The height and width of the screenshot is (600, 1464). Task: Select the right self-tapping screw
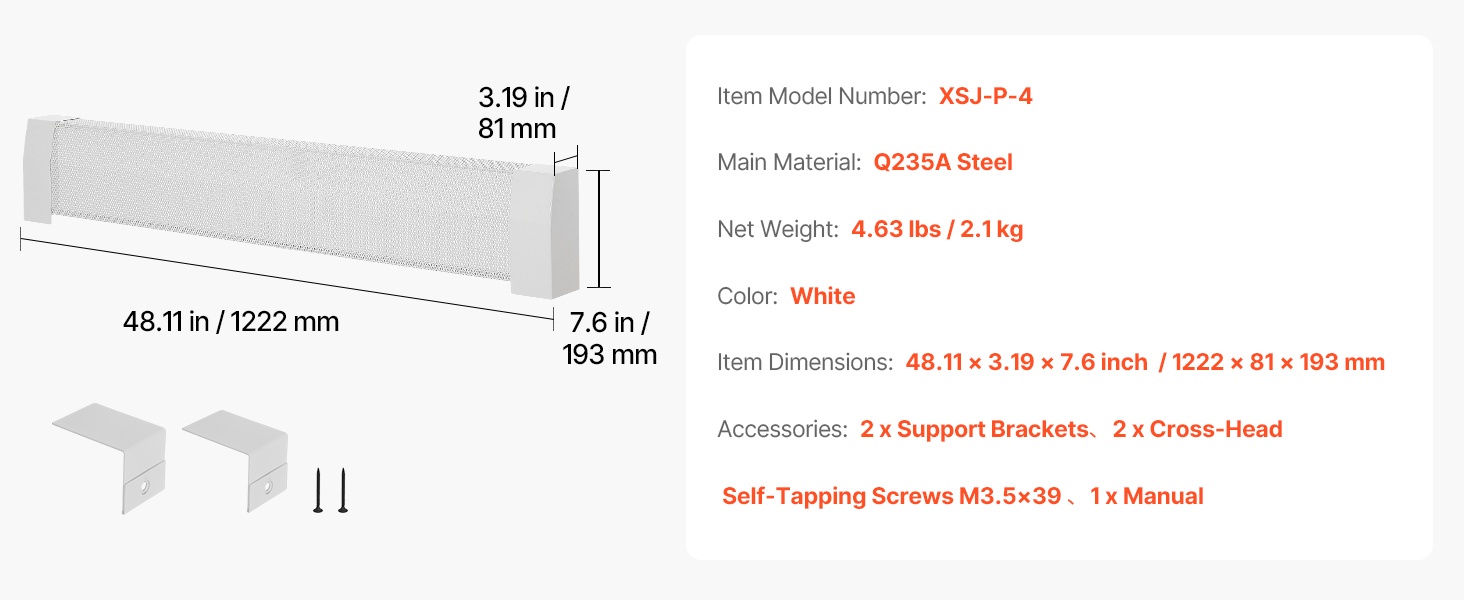coord(342,491)
